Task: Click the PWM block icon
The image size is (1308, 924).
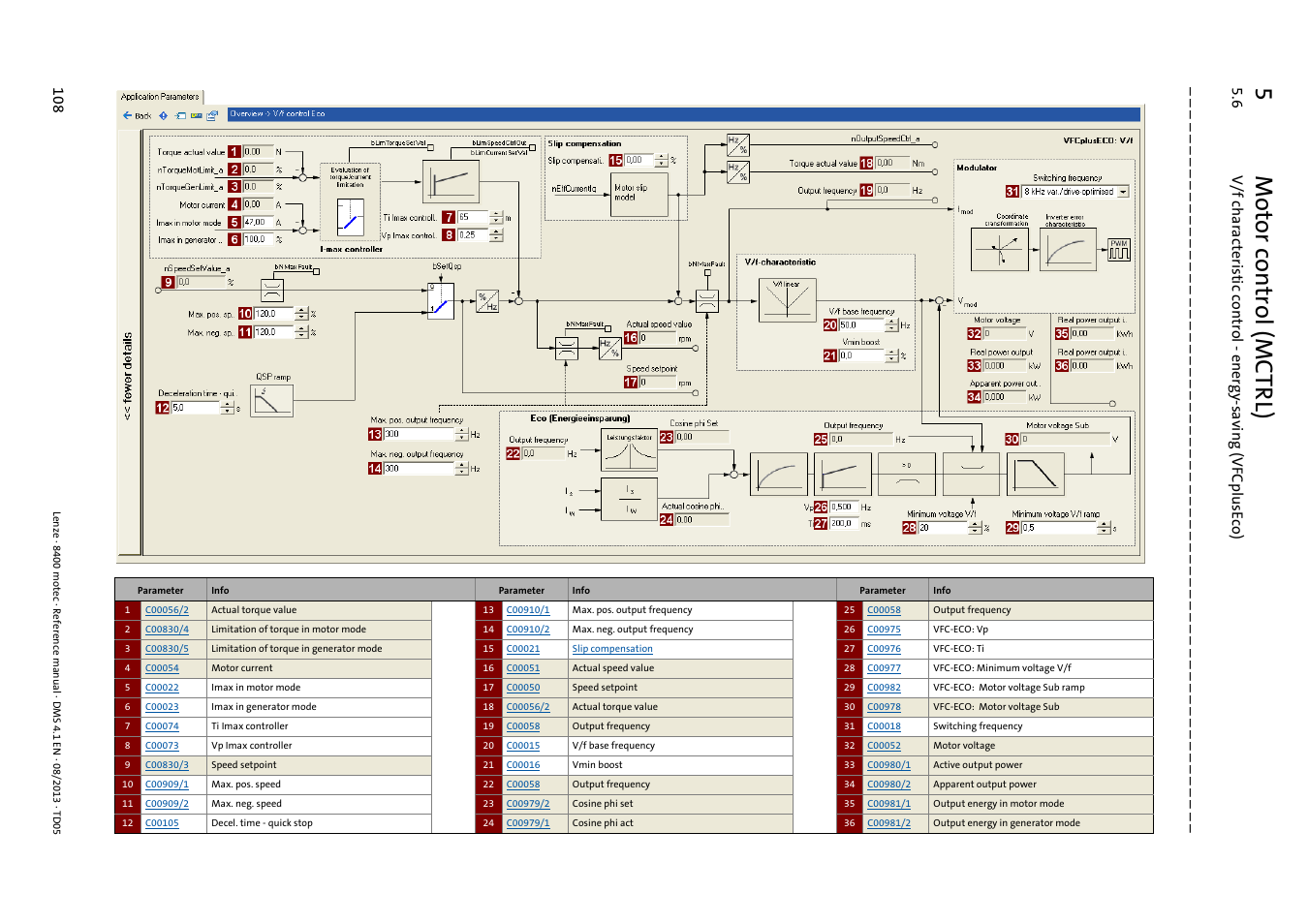Action: tap(1119, 250)
